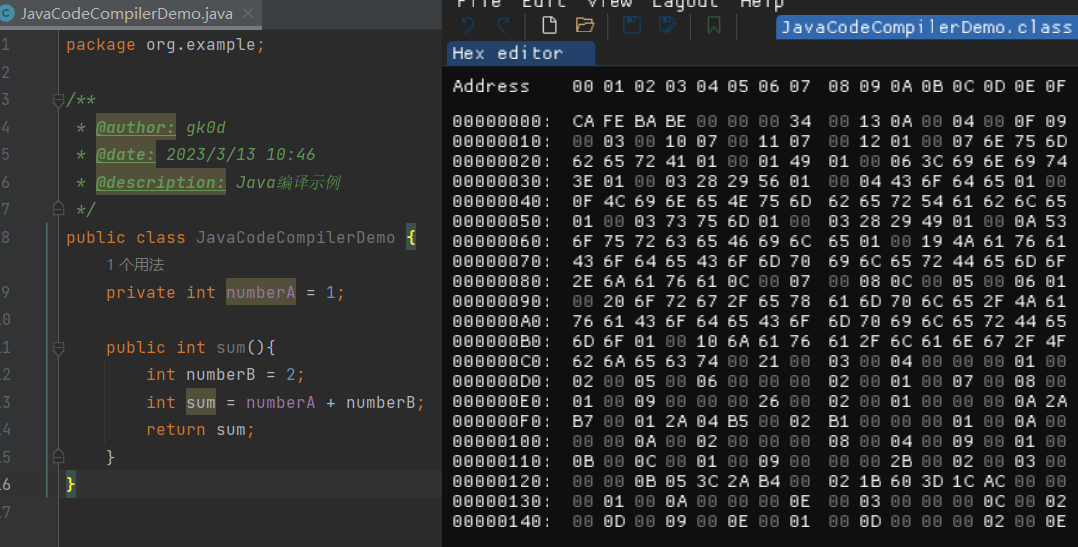1078x547 pixels.
Task: Click the Java class icon on editor tab
Action: click(7, 13)
